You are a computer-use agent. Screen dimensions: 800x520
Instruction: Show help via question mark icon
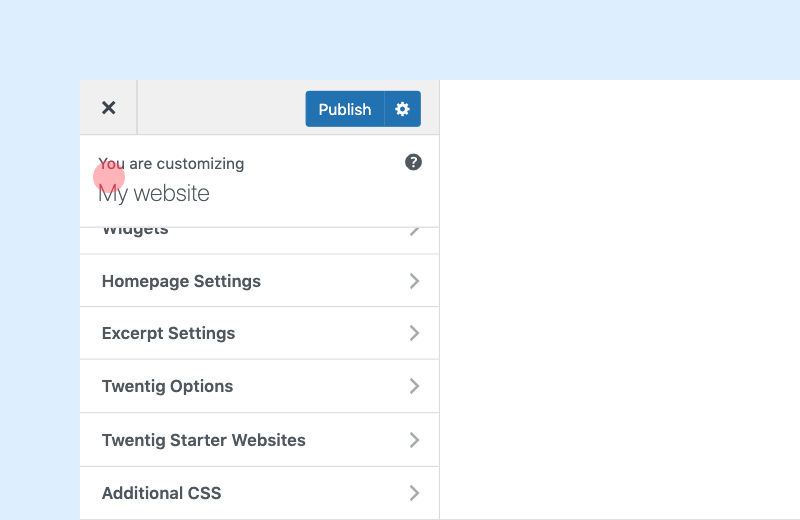pos(413,162)
